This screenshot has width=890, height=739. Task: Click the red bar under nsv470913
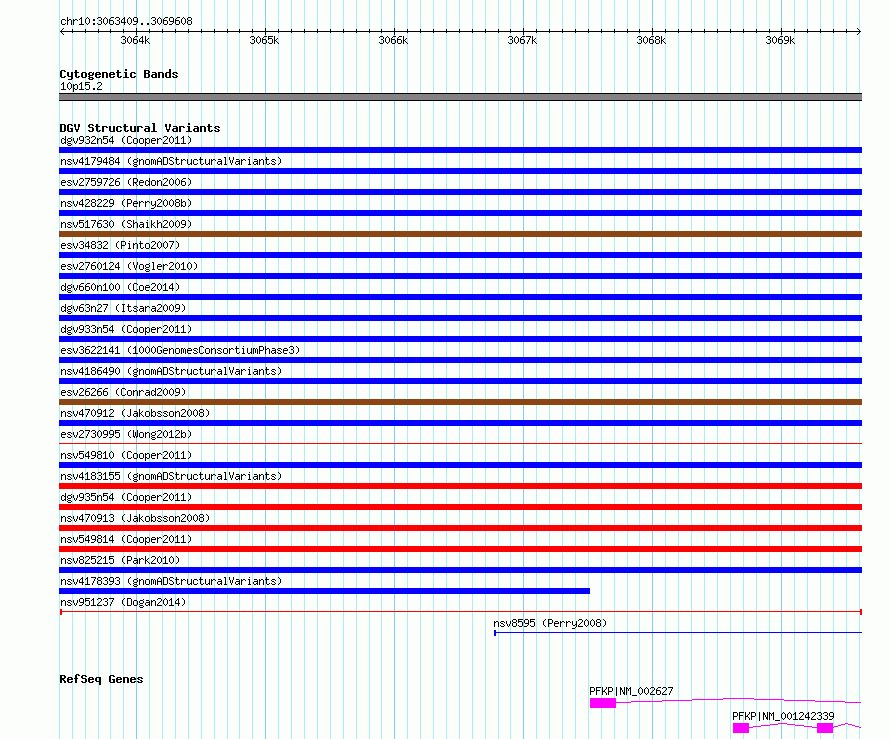tap(460, 528)
